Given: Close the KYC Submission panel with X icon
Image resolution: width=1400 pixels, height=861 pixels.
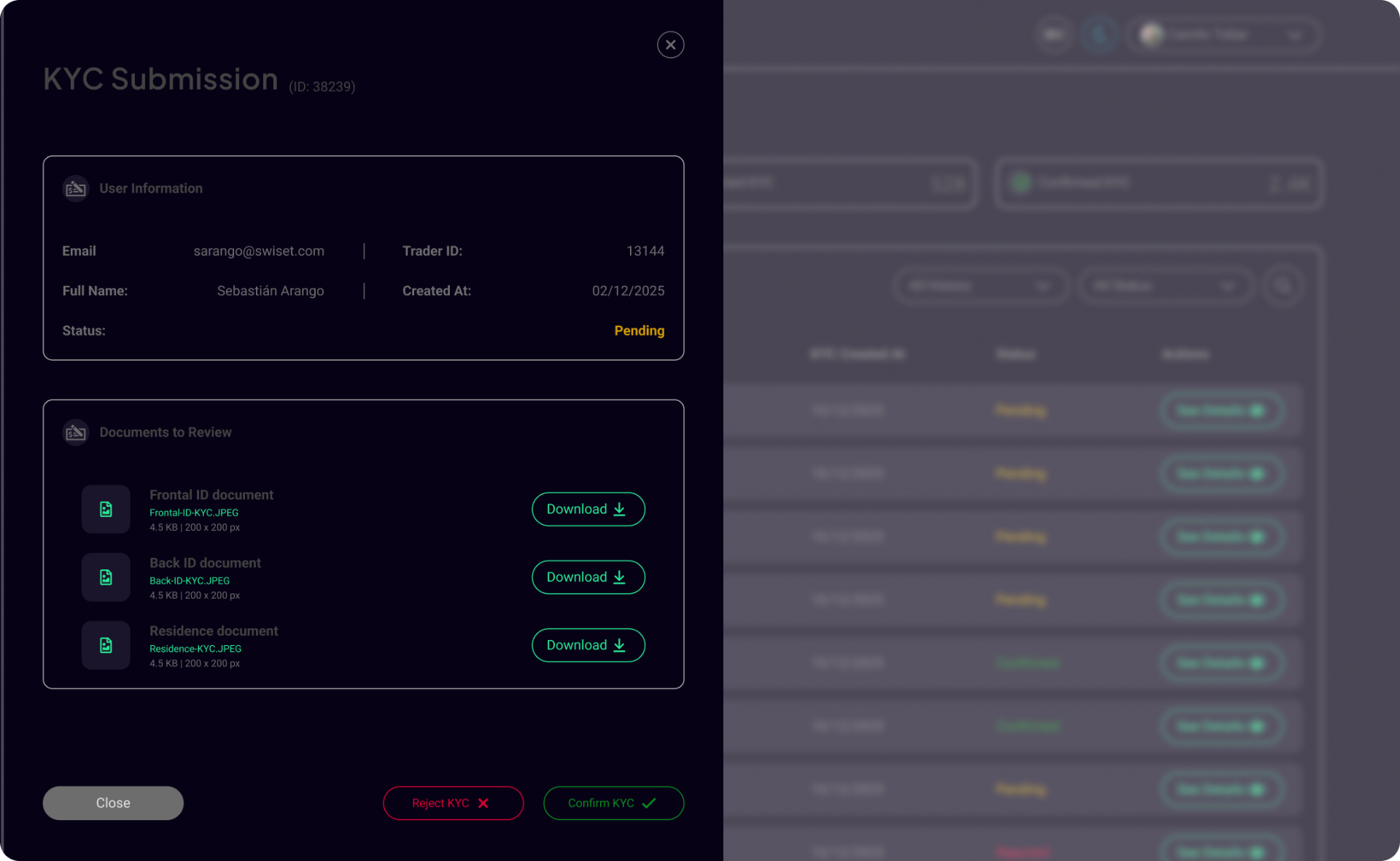Looking at the screenshot, I should pyautogui.click(x=670, y=45).
